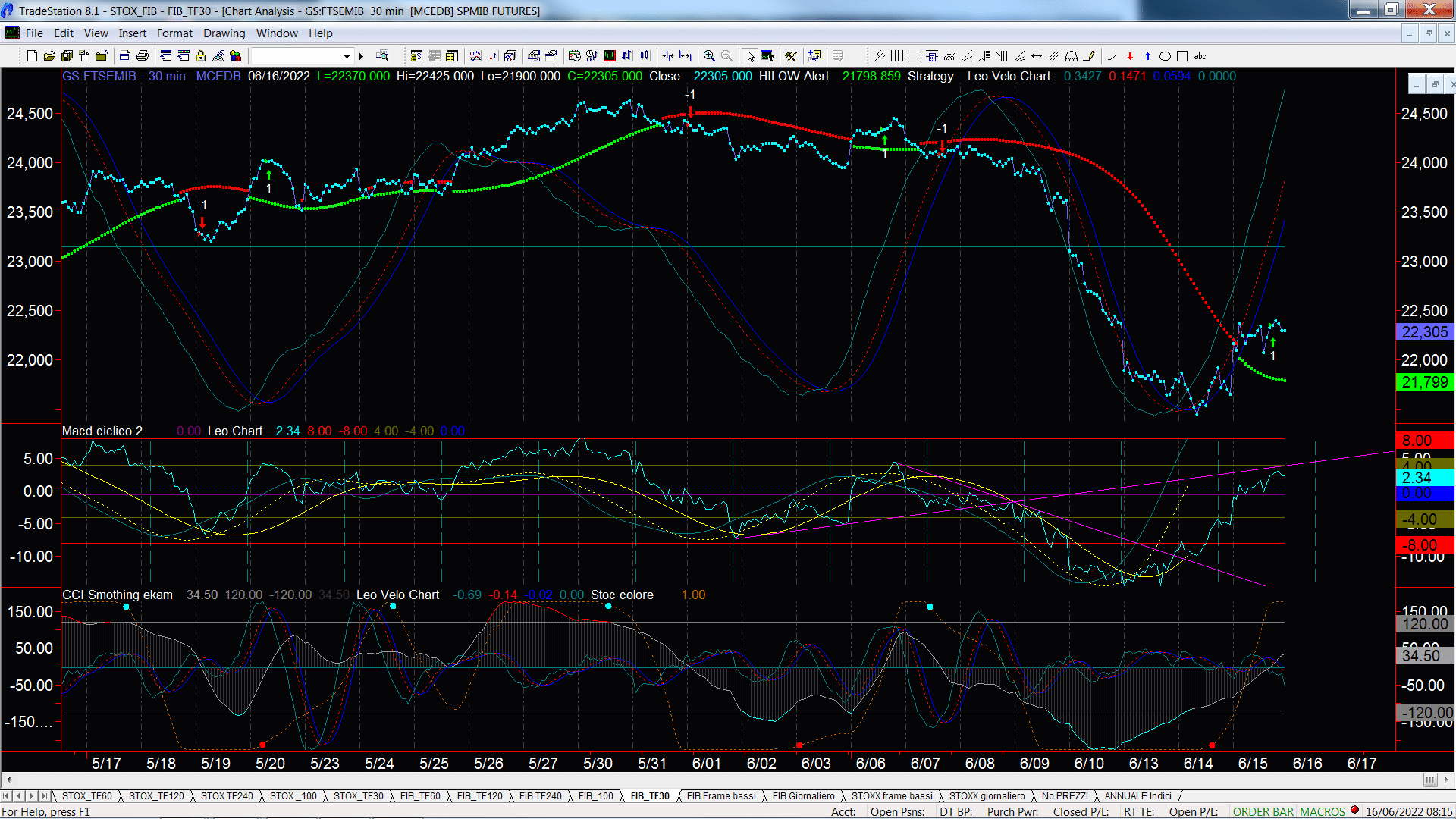
Task: Click the chart's horizontal scrollbar right arrow
Action: (1447, 780)
